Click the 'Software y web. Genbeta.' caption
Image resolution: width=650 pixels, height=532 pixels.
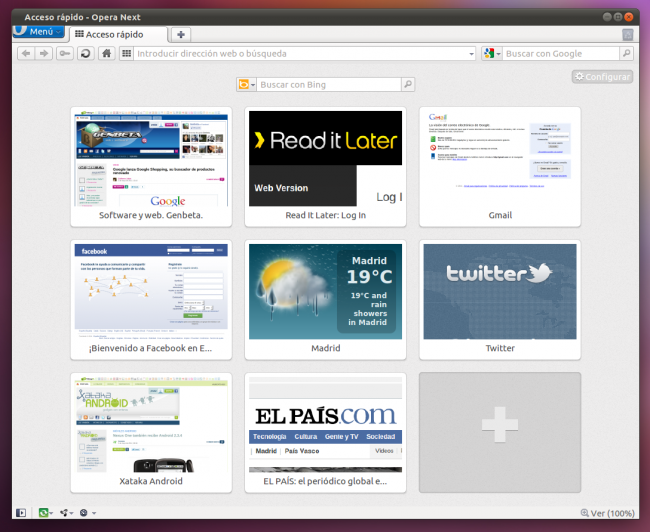click(x=151, y=215)
